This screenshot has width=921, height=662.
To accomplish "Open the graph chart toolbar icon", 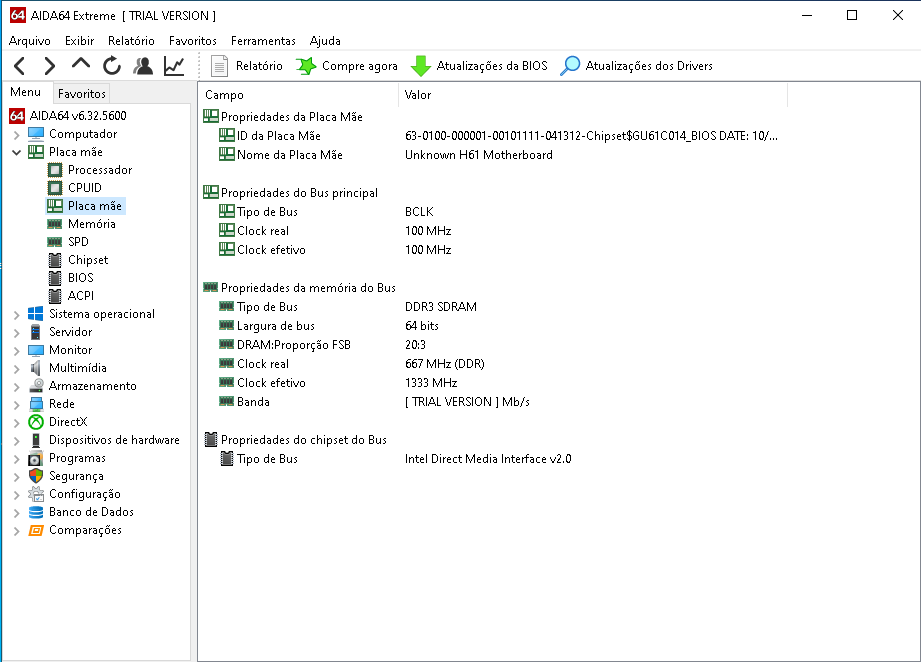I will 174,66.
